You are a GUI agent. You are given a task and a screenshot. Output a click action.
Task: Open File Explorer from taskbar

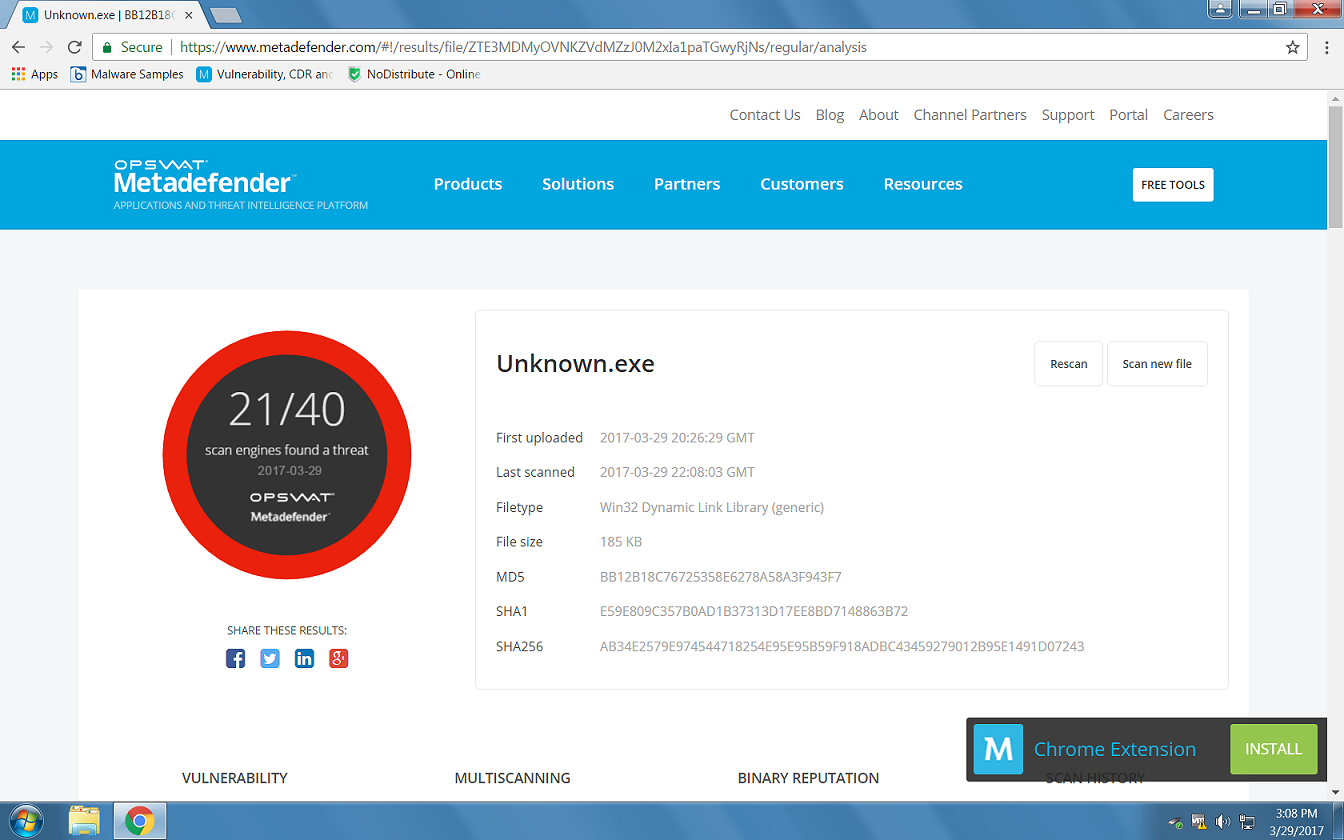tap(84, 821)
